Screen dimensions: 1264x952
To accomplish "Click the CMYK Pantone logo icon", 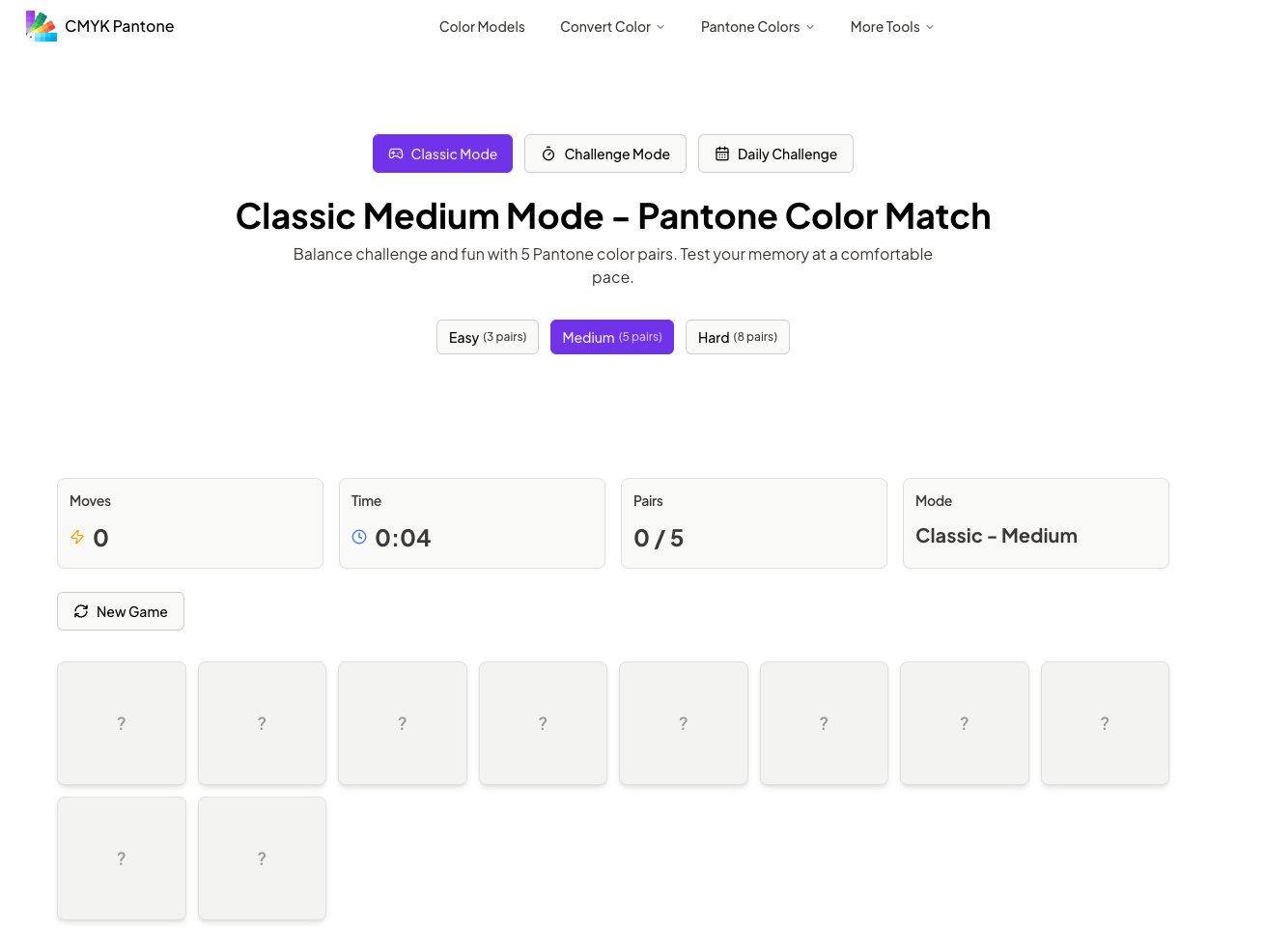I will tap(42, 26).
